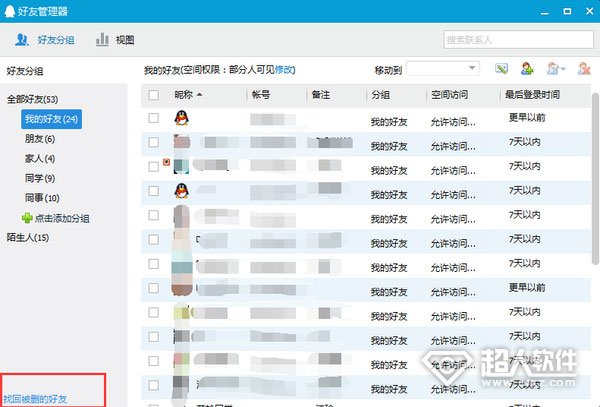Open 找回被删的好友 link
Image resolution: width=600 pixels, height=407 pixels.
[x=35, y=399]
